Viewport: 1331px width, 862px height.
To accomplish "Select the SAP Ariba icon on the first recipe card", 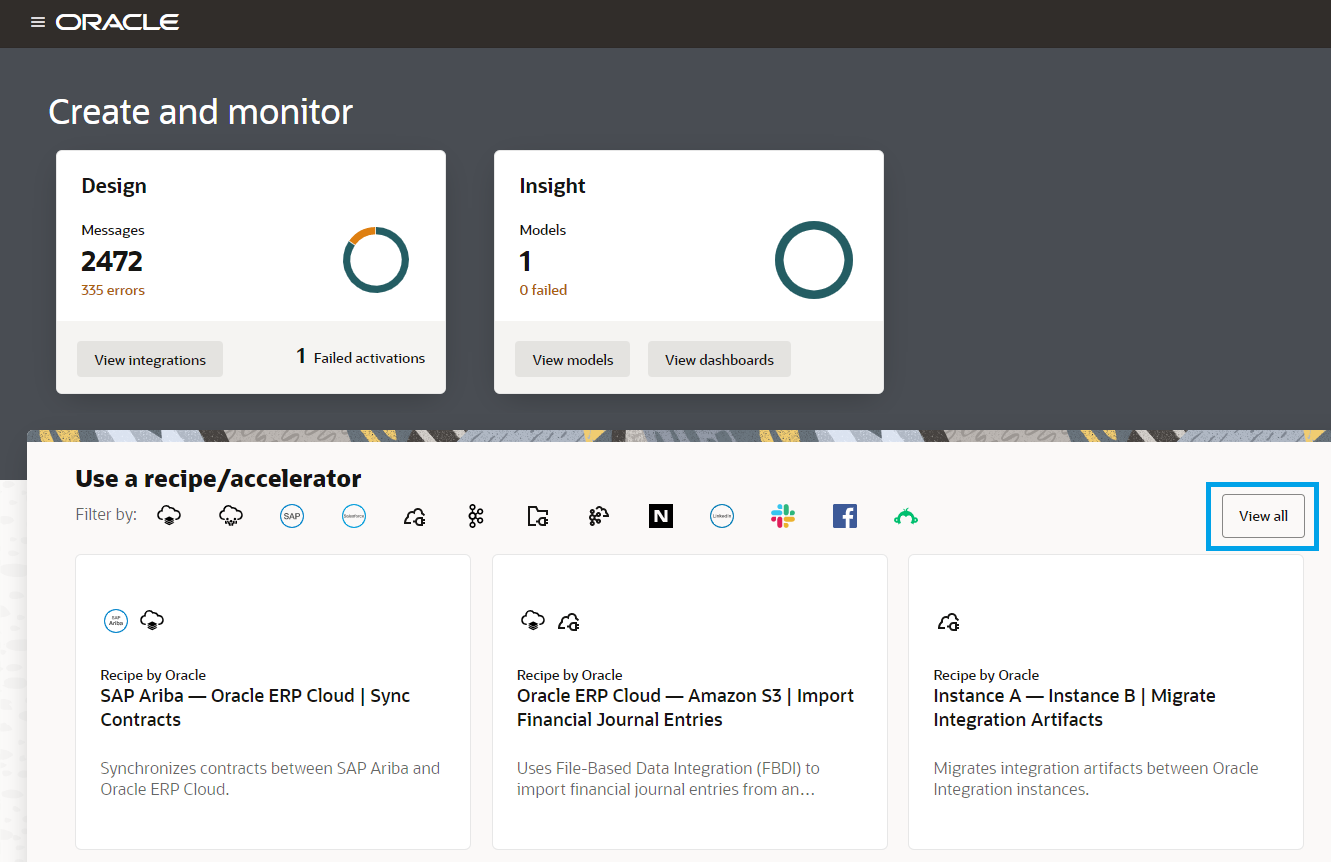I will (116, 620).
